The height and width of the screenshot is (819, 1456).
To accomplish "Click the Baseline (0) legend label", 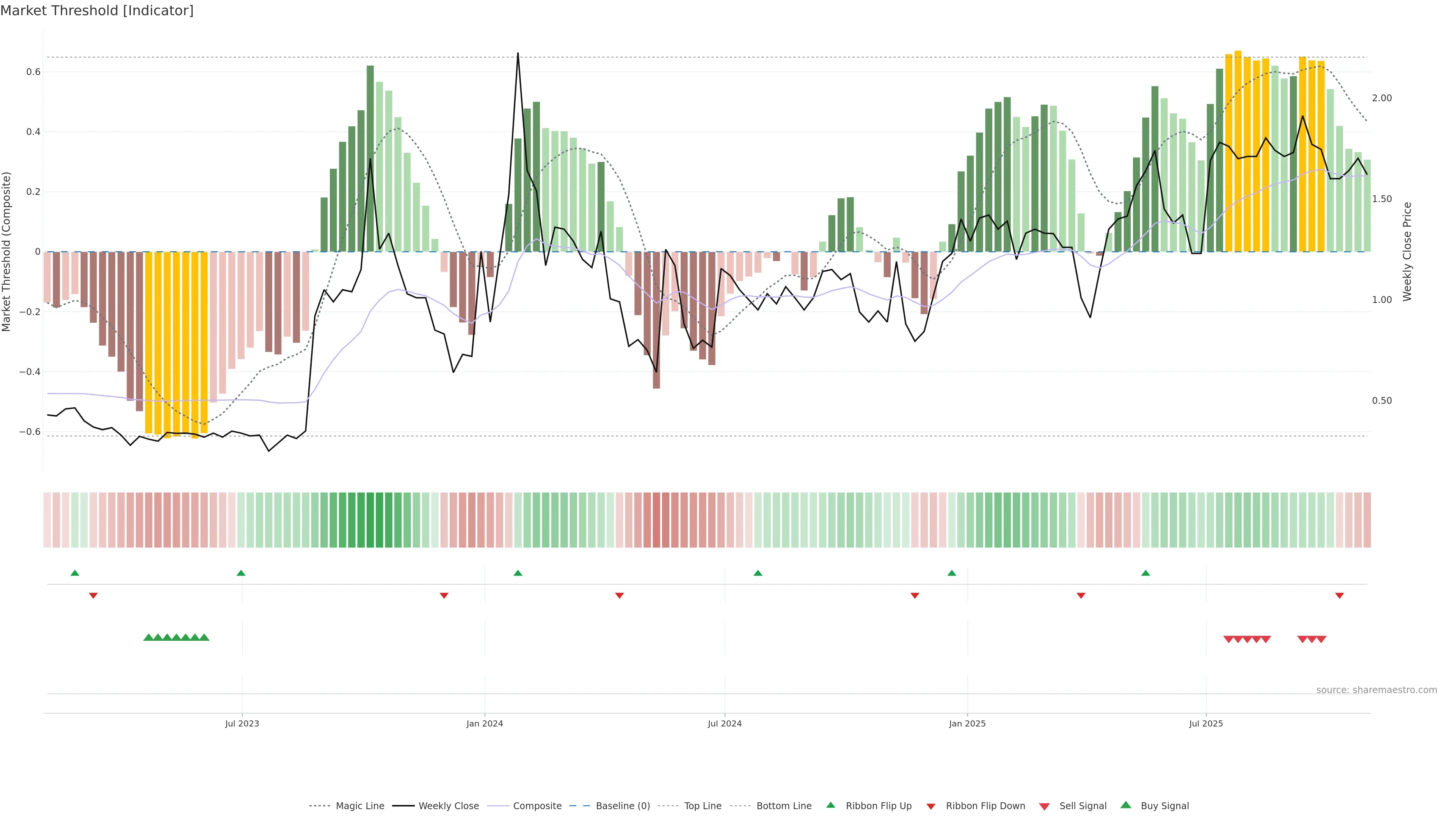I will click(623, 806).
